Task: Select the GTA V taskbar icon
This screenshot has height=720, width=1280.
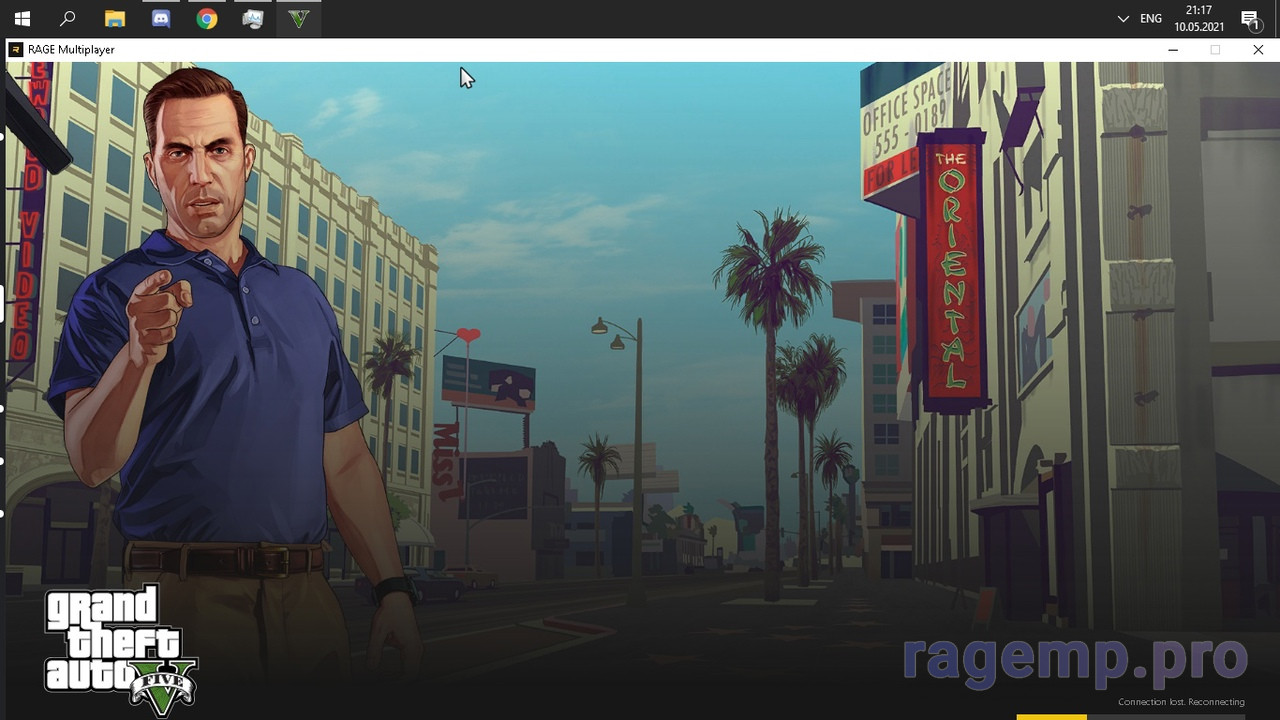Action: (x=299, y=18)
